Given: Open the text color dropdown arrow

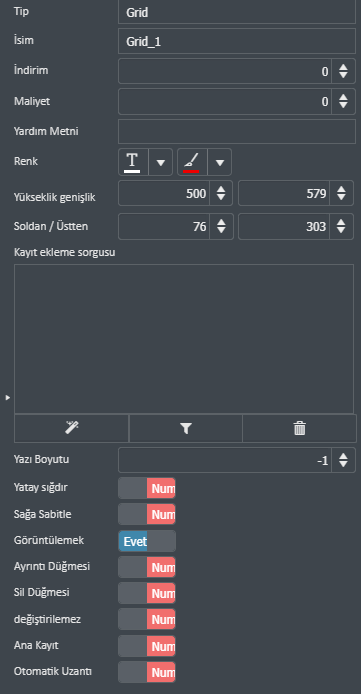Looking at the screenshot, I should pyautogui.click(x=161, y=162).
